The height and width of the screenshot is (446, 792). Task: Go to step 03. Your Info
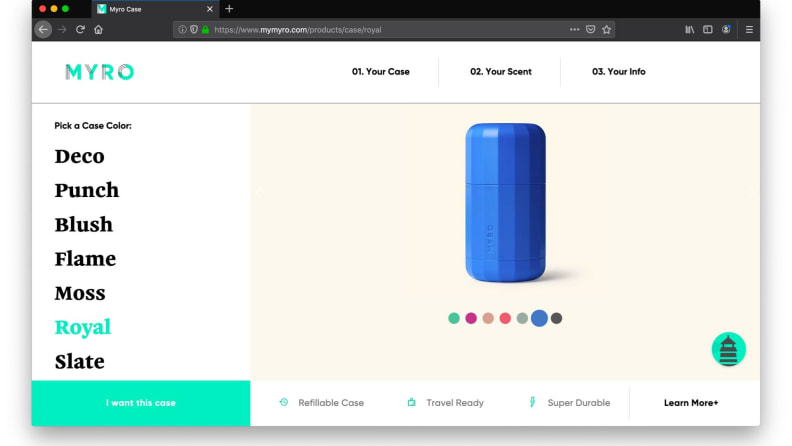619,72
